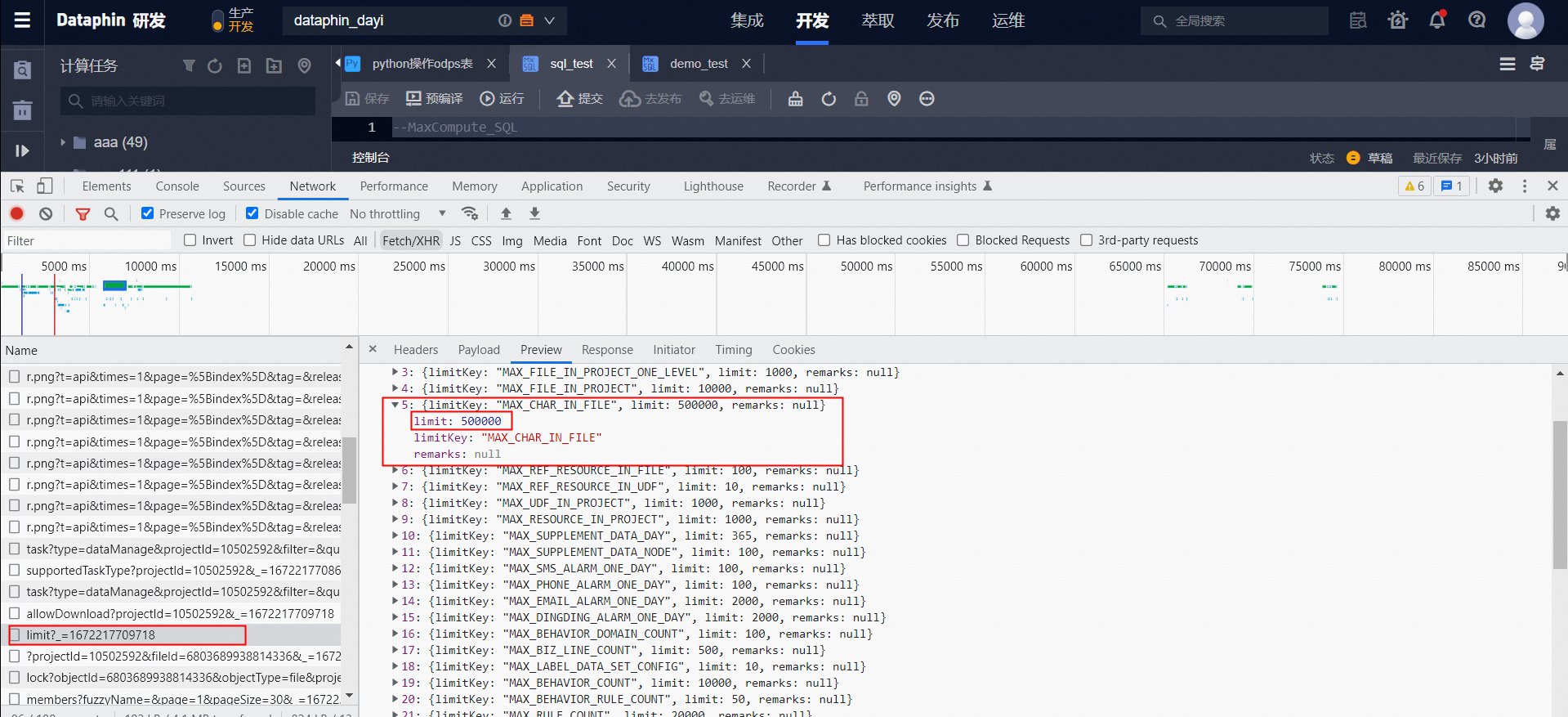Uncheck the Preserve log checkbox
1568x717 pixels.
coord(148,213)
